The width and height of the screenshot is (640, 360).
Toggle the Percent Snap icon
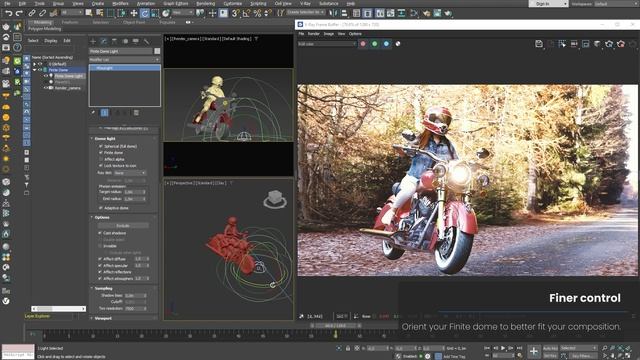coord(257,13)
